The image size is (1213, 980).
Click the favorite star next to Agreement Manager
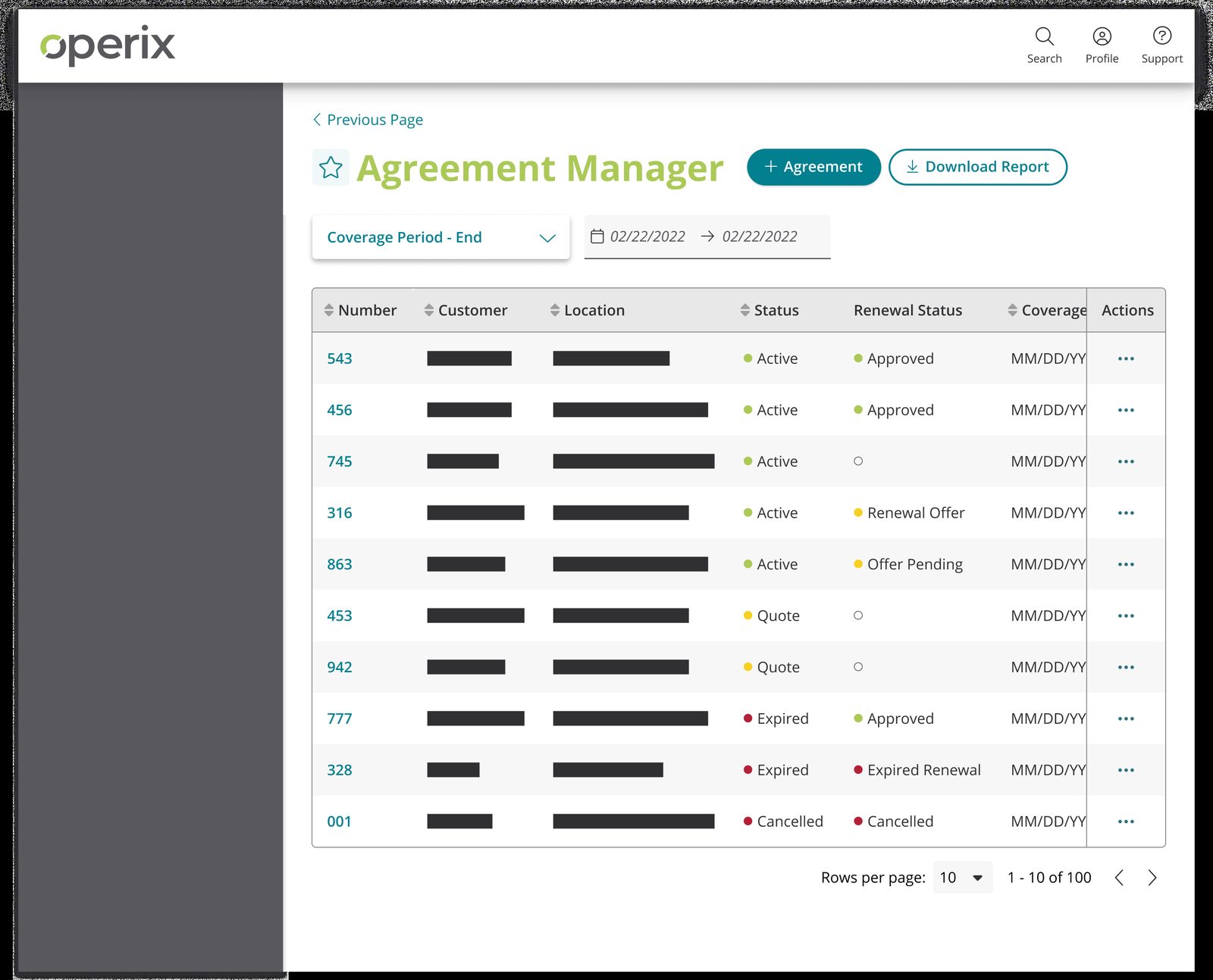331,168
